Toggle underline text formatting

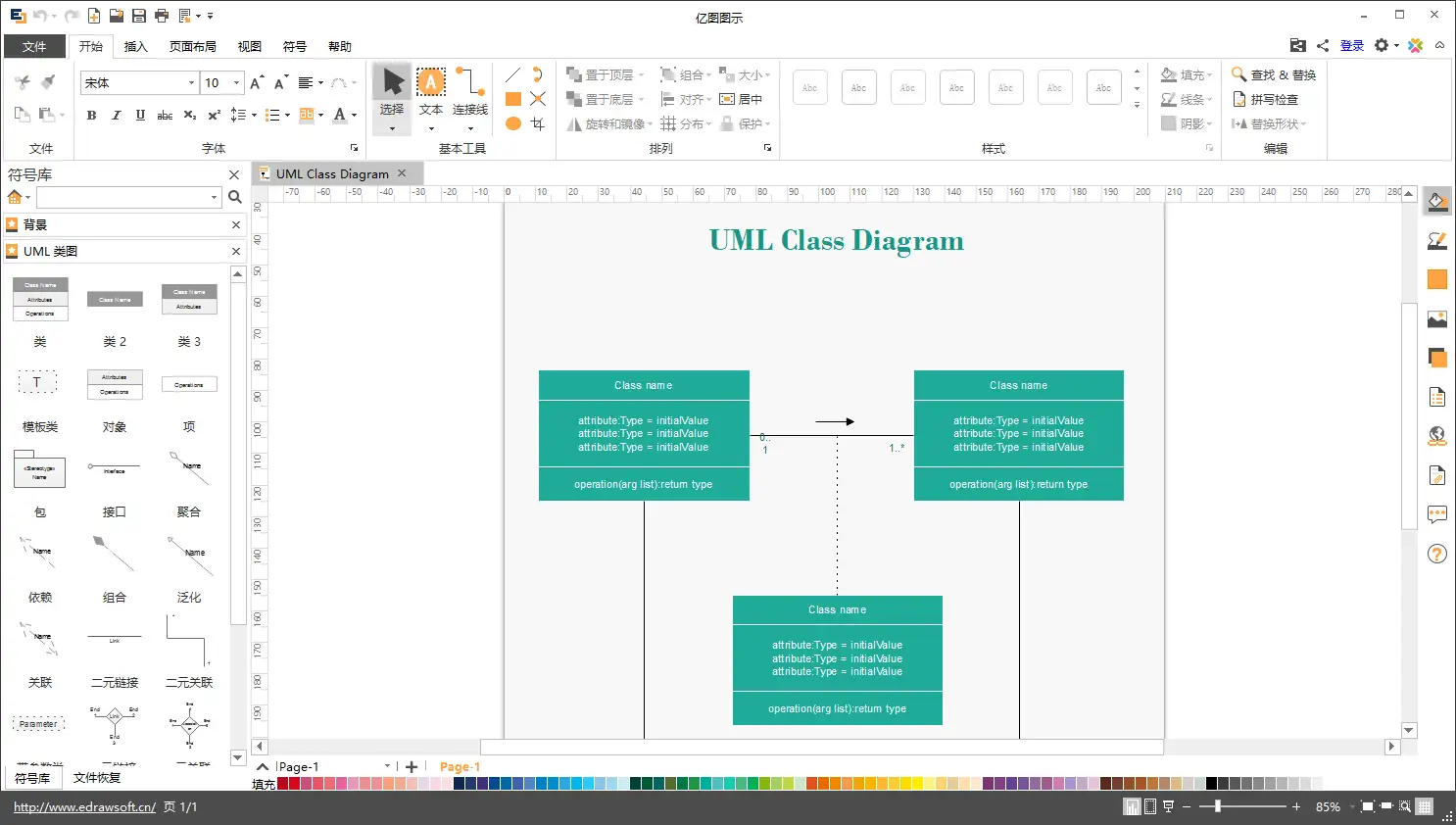[x=140, y=116]
